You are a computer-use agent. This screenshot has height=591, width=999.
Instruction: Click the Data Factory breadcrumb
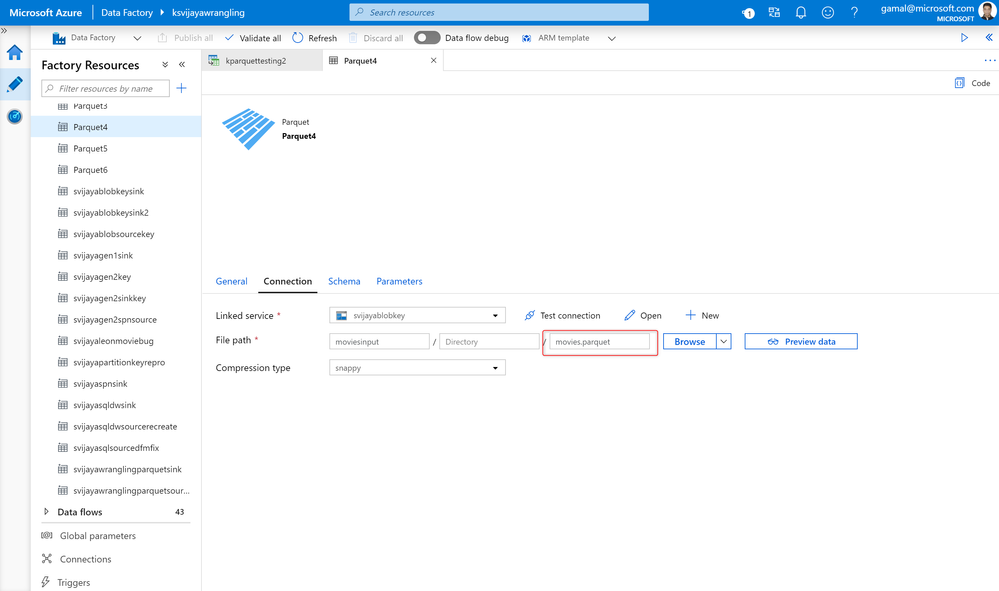pos(127,13)
